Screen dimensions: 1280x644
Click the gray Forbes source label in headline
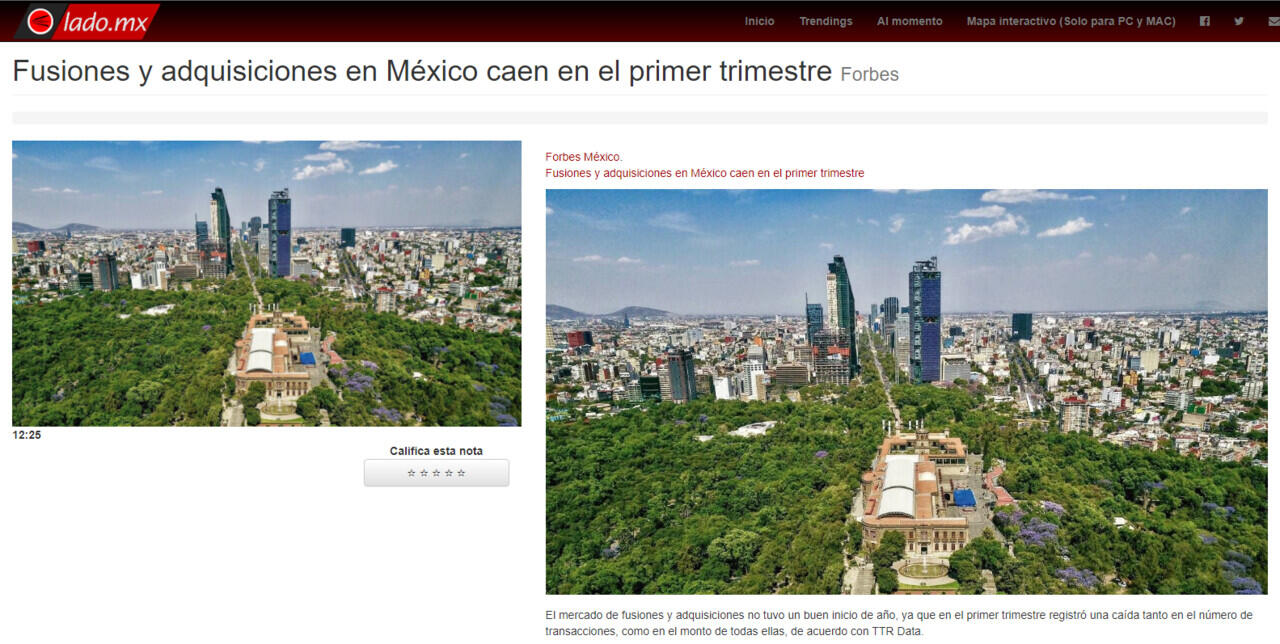click(869, 75)
